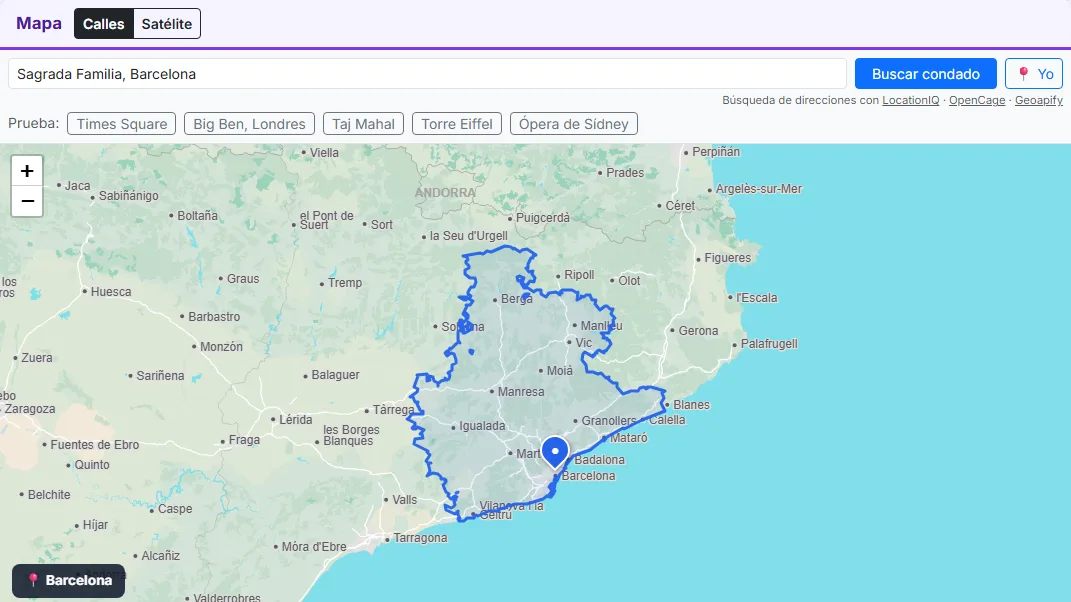Click the Mapa title
Screen dimensions: 1071x602
pyautogui.click(x=39, y=23)
